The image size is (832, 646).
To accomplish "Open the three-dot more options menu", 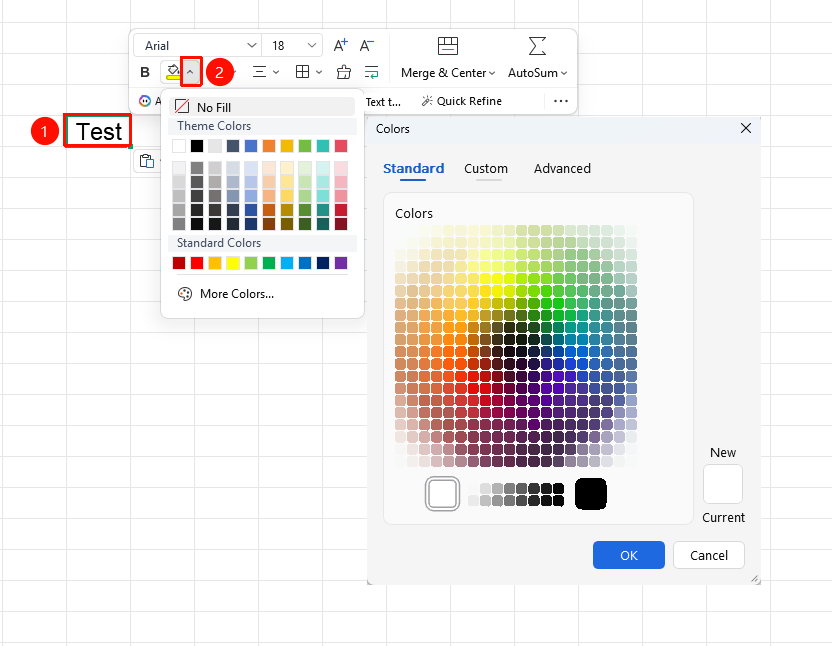I will pyautogui.click(x=561, y=101).
